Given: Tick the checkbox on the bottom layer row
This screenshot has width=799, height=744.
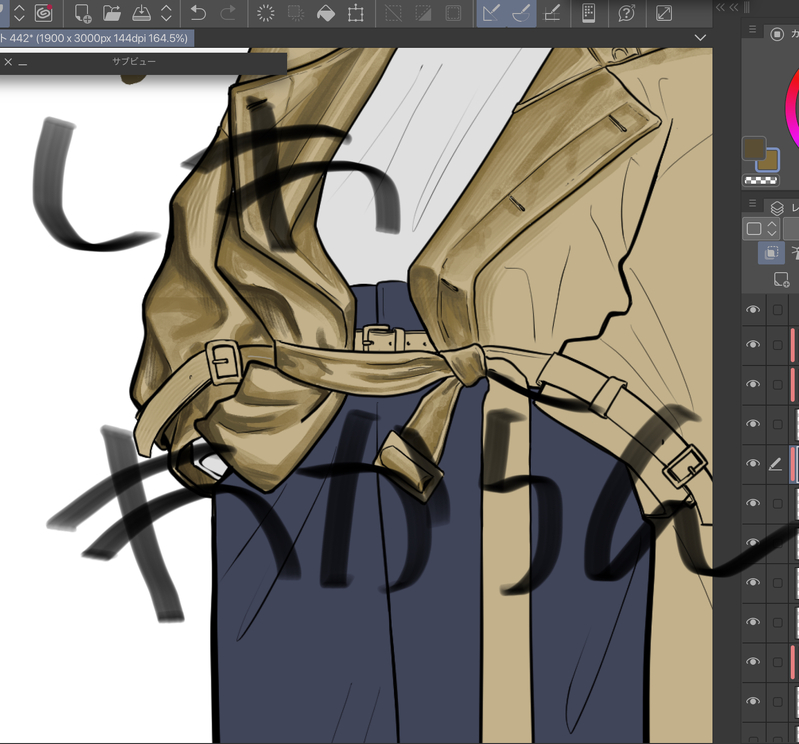Looking at the screenshot, I should point(778,702).
